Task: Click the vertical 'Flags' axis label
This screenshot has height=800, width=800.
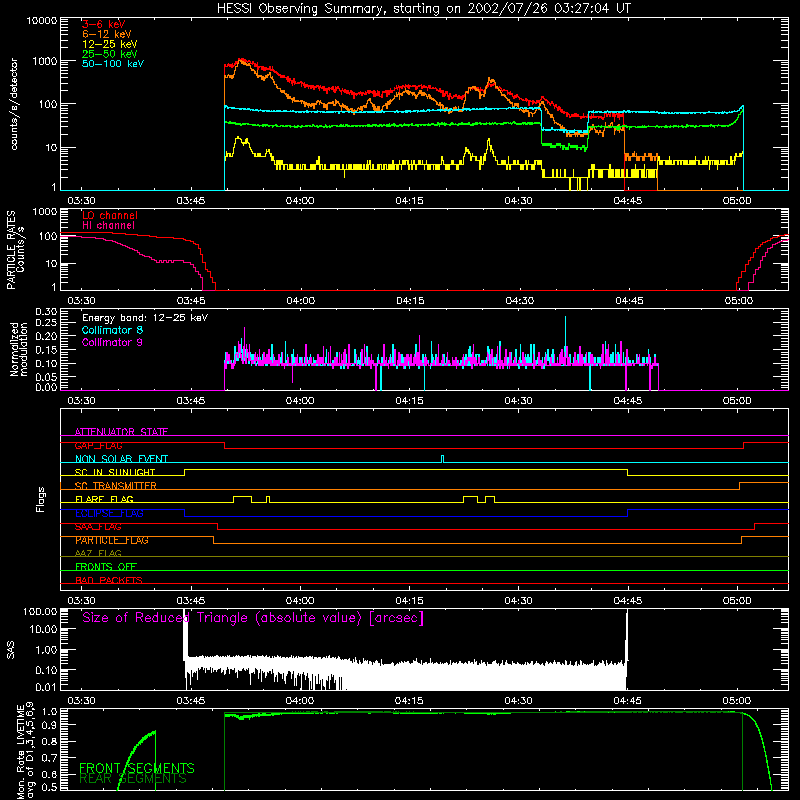Action: tap(41, 499)
